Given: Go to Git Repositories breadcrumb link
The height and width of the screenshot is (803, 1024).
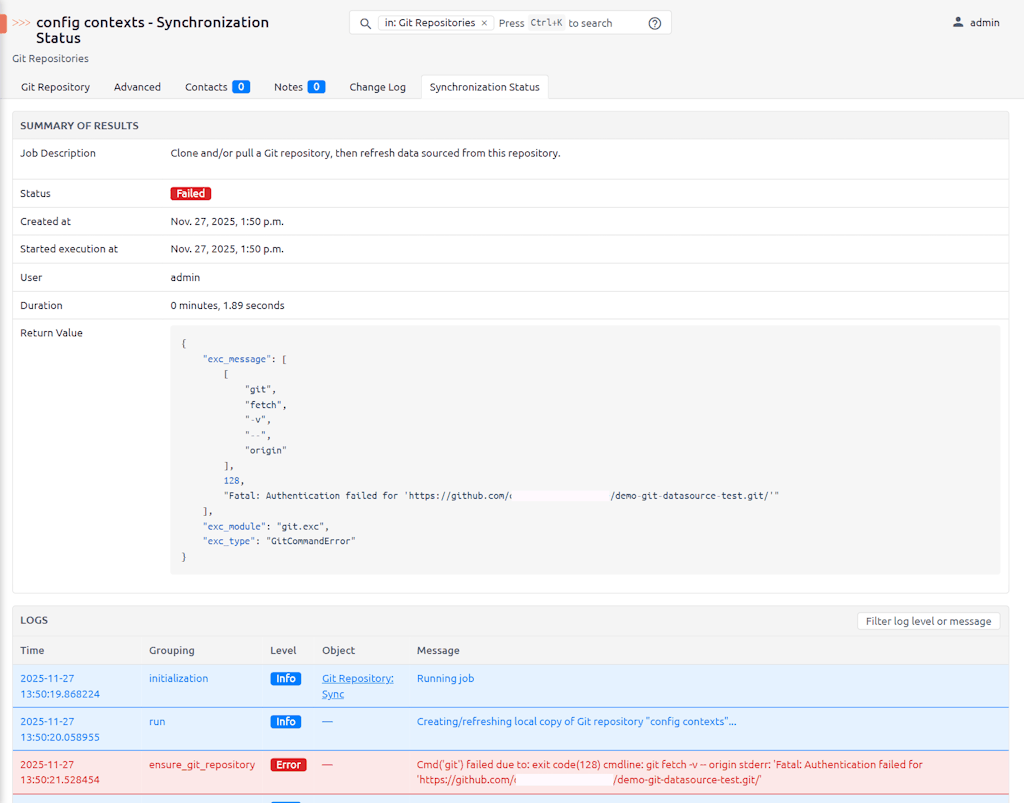Looking at the screenshot, I should click(50, 59).
